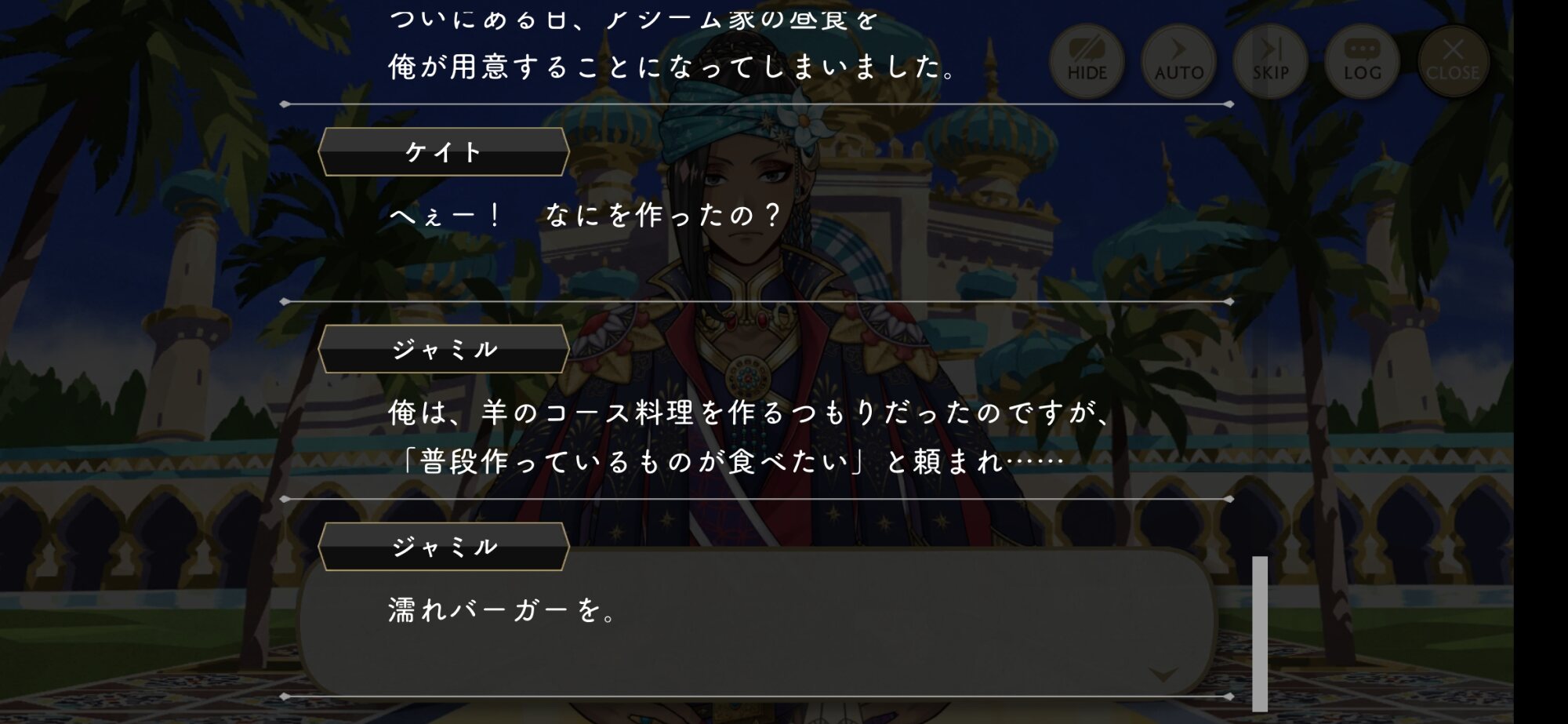
Task: Toggle AUTO play mode
Action: pos(1178,60)
